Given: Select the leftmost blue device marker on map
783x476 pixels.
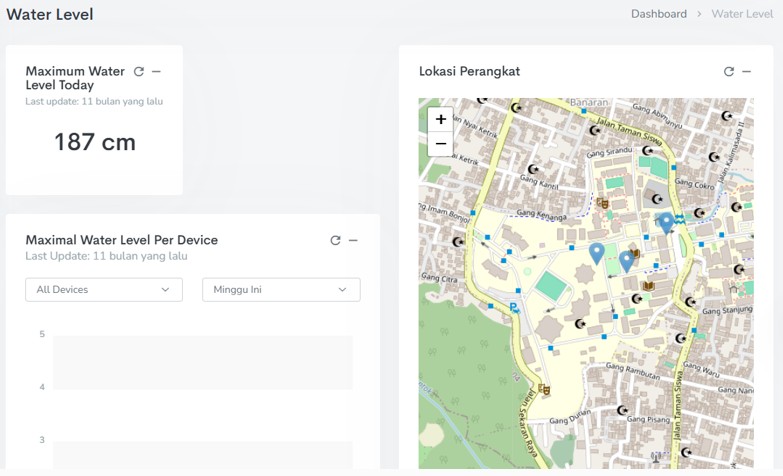Looking at the screenshot, I should 597,252.
